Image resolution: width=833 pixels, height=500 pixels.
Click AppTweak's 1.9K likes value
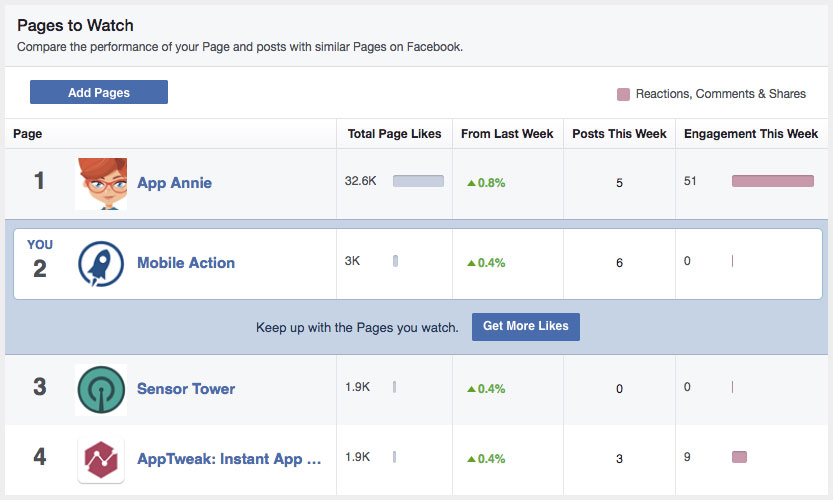(357, 457)
